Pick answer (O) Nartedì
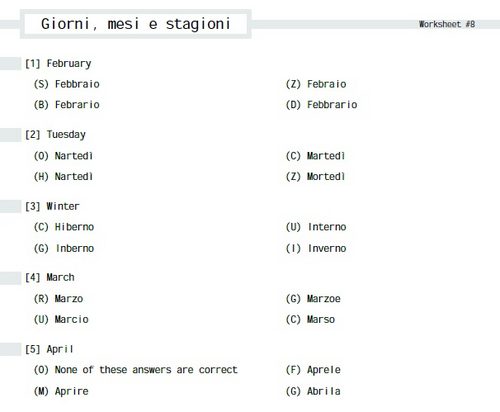The height and width of the screenshot is (412, 500). [63, 156]
